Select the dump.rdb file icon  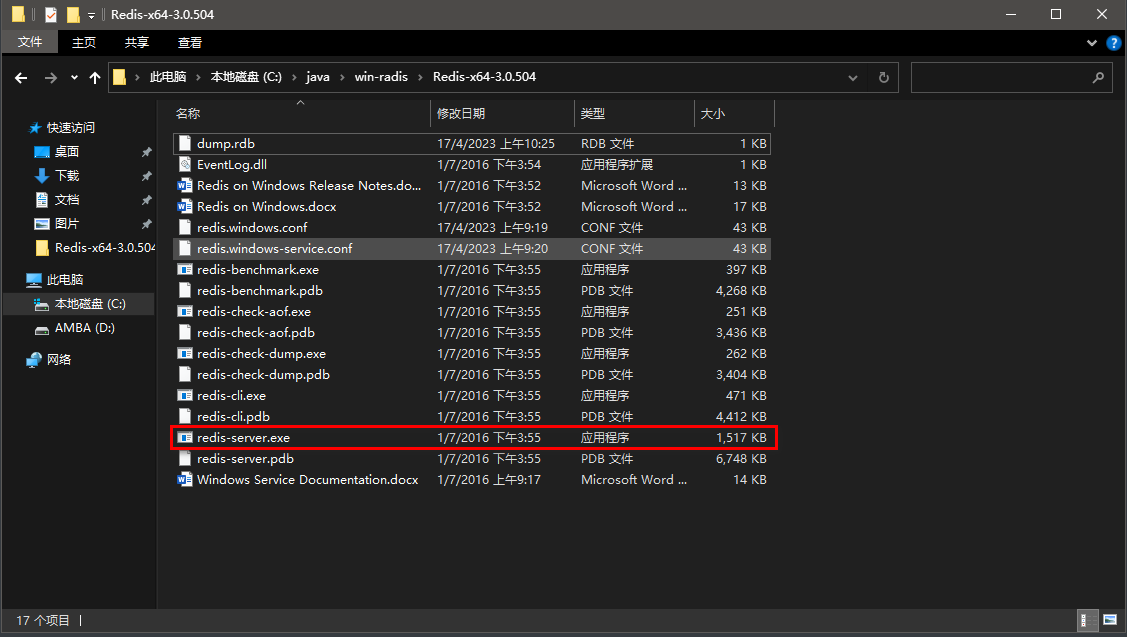coord(185,143)
